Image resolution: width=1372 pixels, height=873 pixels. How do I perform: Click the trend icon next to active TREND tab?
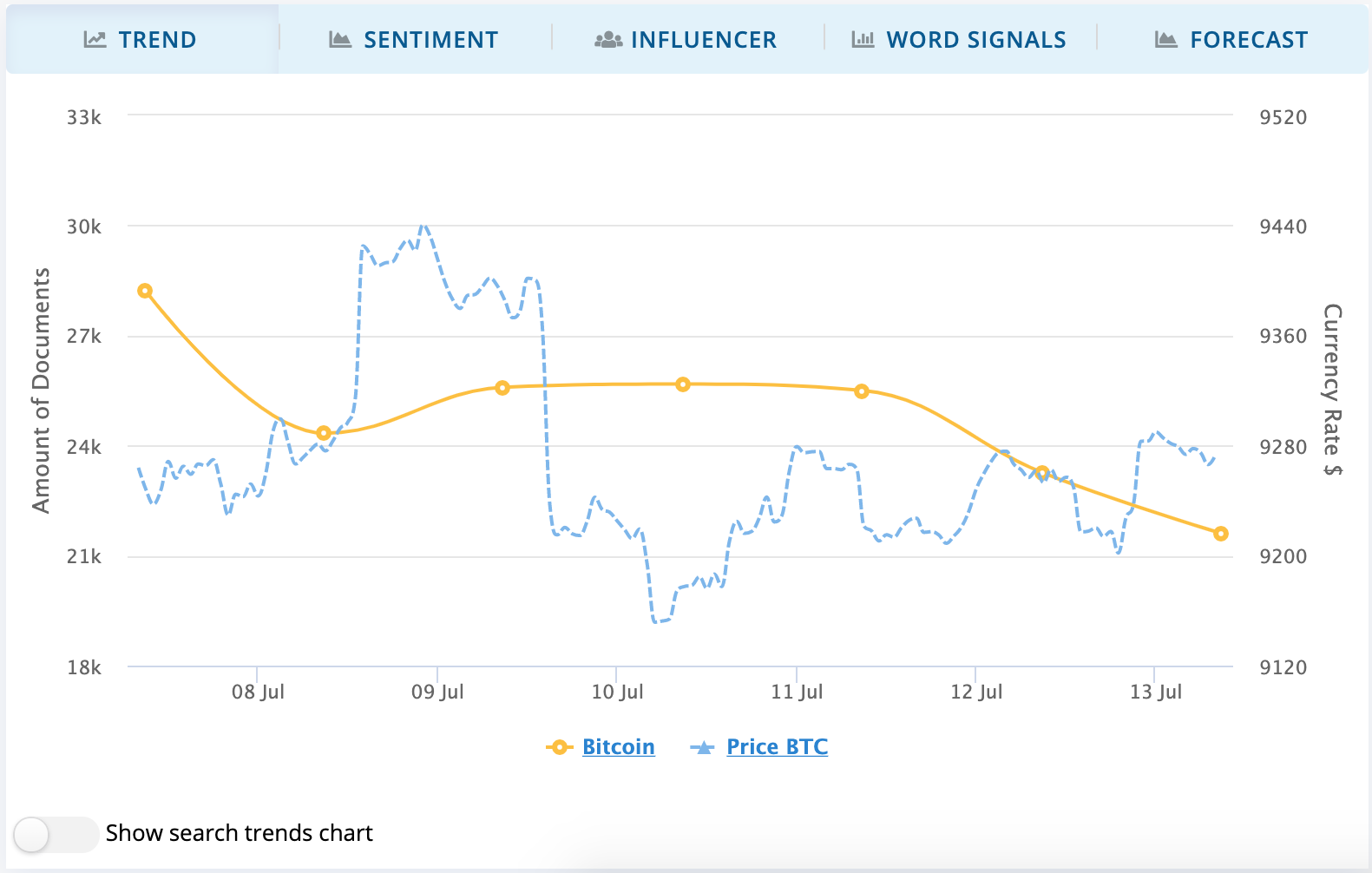[x=95, y=39]
